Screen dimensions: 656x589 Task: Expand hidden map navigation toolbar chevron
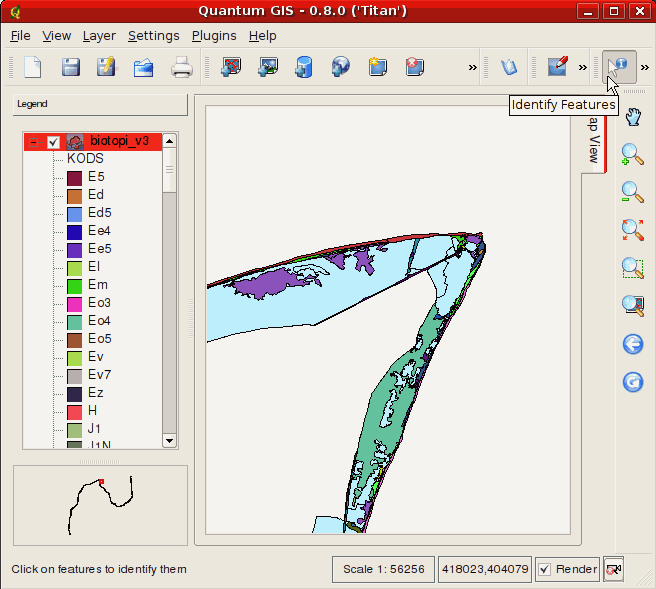click(645, 67)
